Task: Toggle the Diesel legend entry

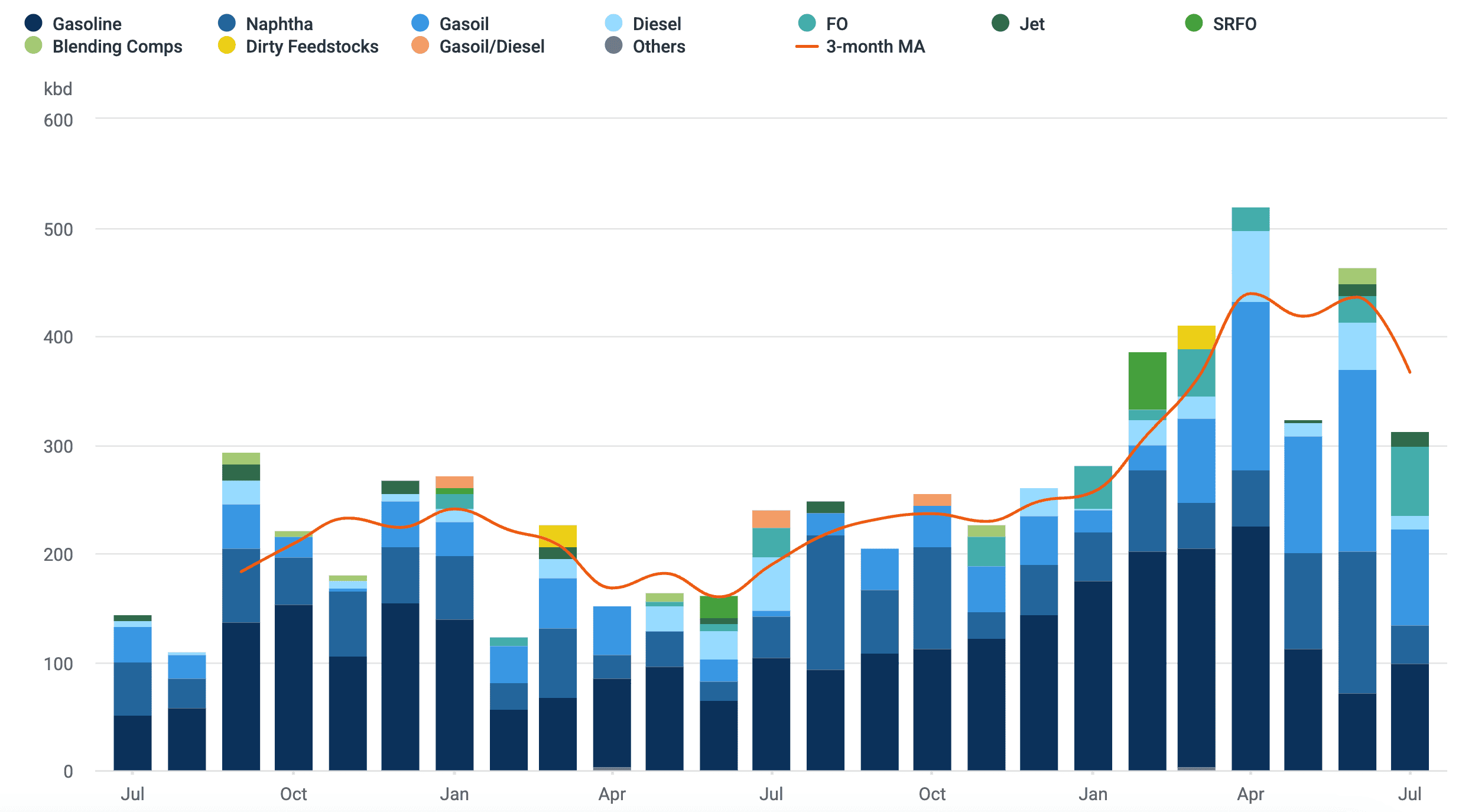Action: click(x=643, y=24)
